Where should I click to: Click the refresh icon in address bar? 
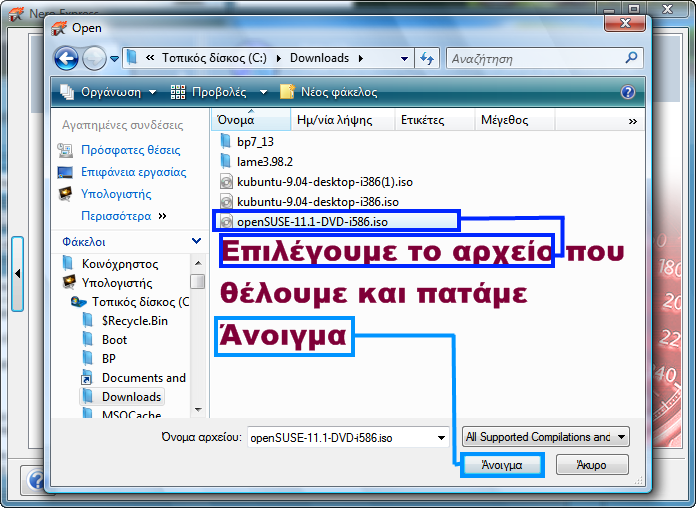(427, 58)
